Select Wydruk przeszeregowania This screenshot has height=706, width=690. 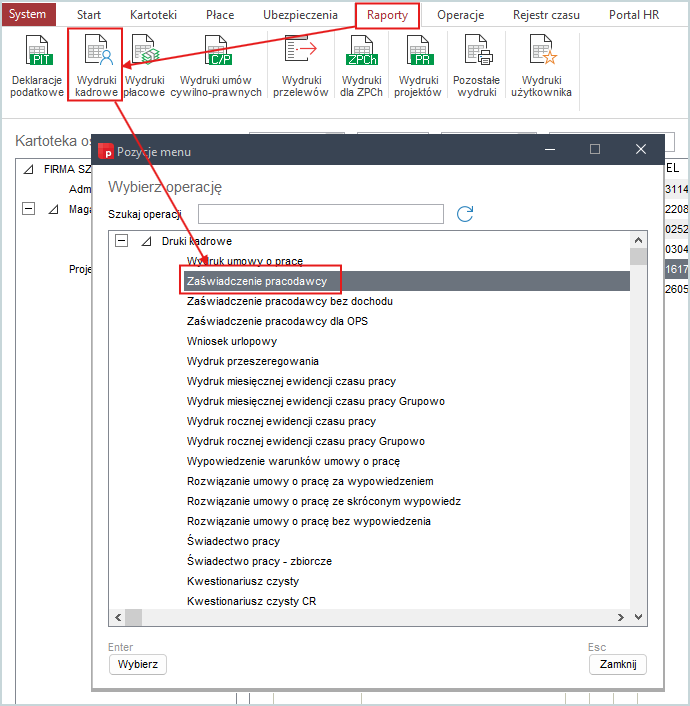click(x=253, y=361)
